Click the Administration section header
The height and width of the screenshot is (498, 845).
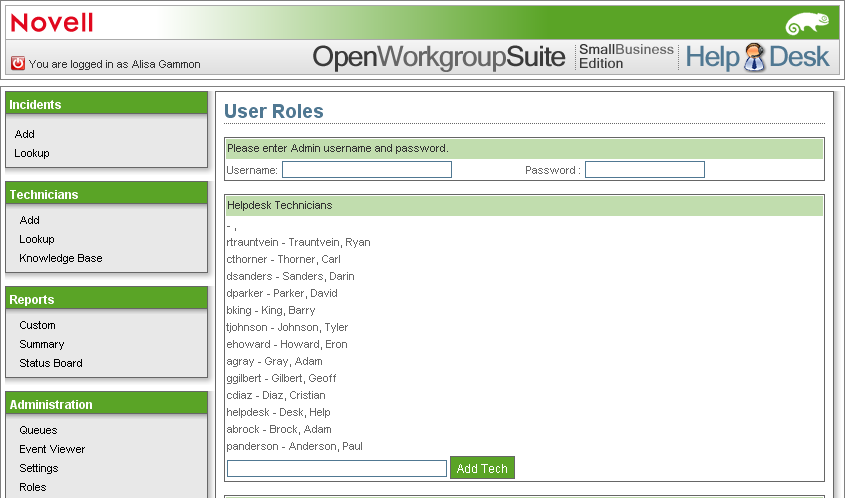pos(106,404)
